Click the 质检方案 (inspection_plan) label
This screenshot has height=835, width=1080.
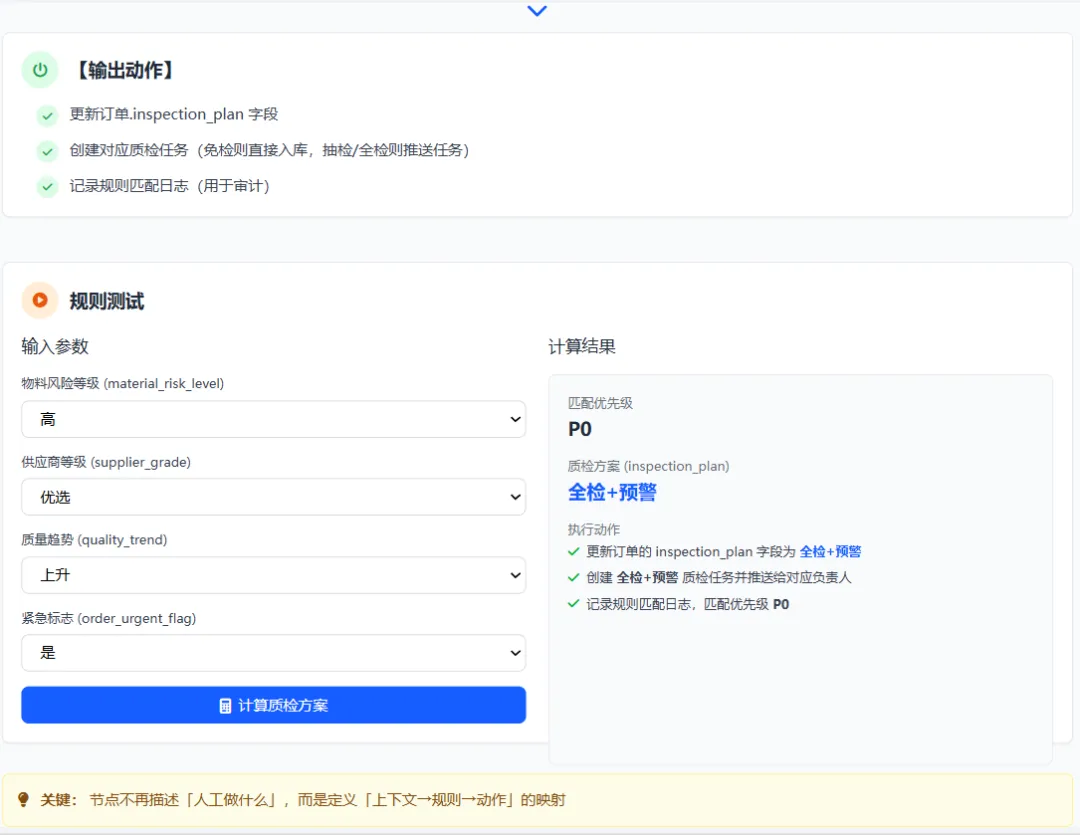point(648,466)
